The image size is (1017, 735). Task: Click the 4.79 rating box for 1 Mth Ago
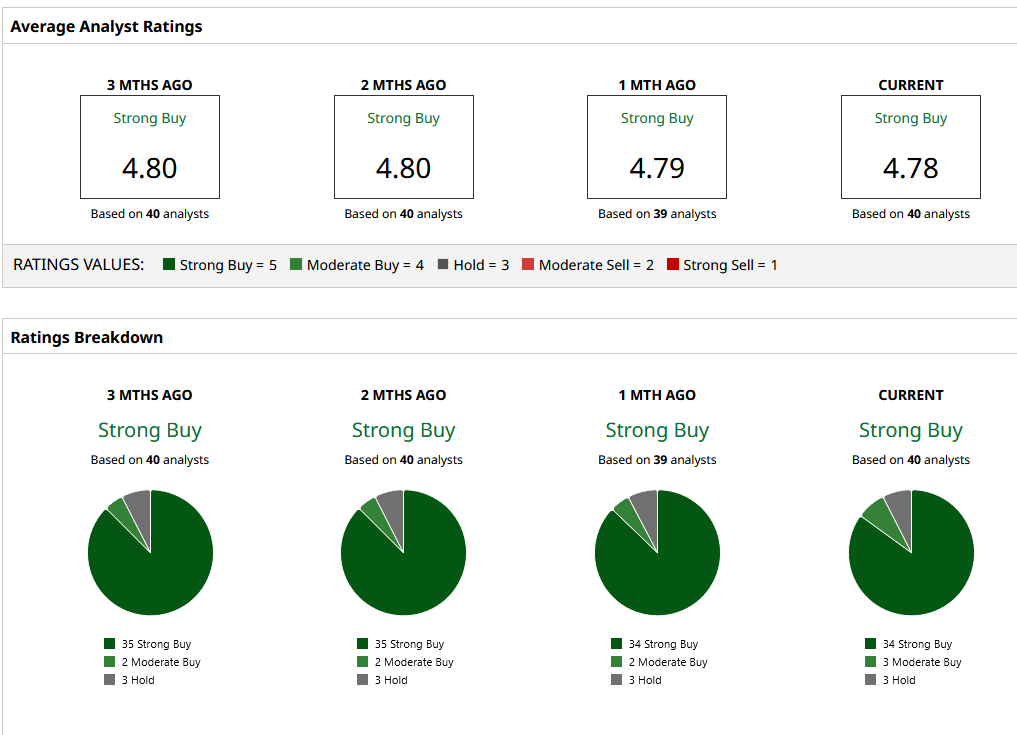(x=657, y=147)
